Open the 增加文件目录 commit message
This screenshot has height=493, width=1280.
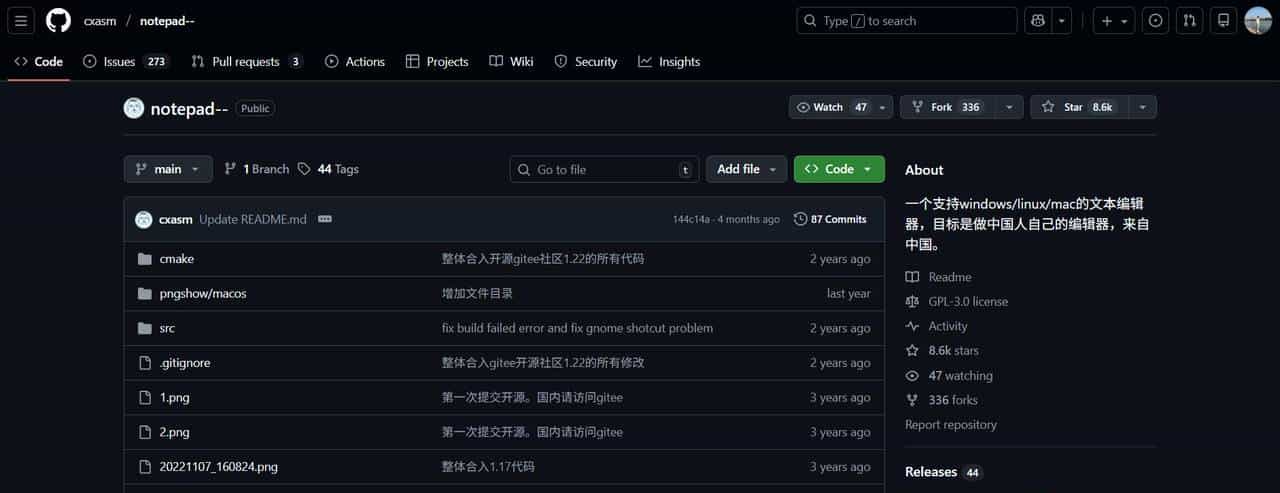pos(478,294)
